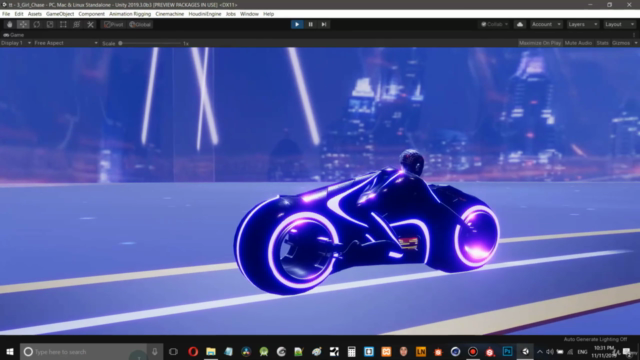
Task: Open cloud services icon
Action: pyautogui.click(x=520, y=24)
